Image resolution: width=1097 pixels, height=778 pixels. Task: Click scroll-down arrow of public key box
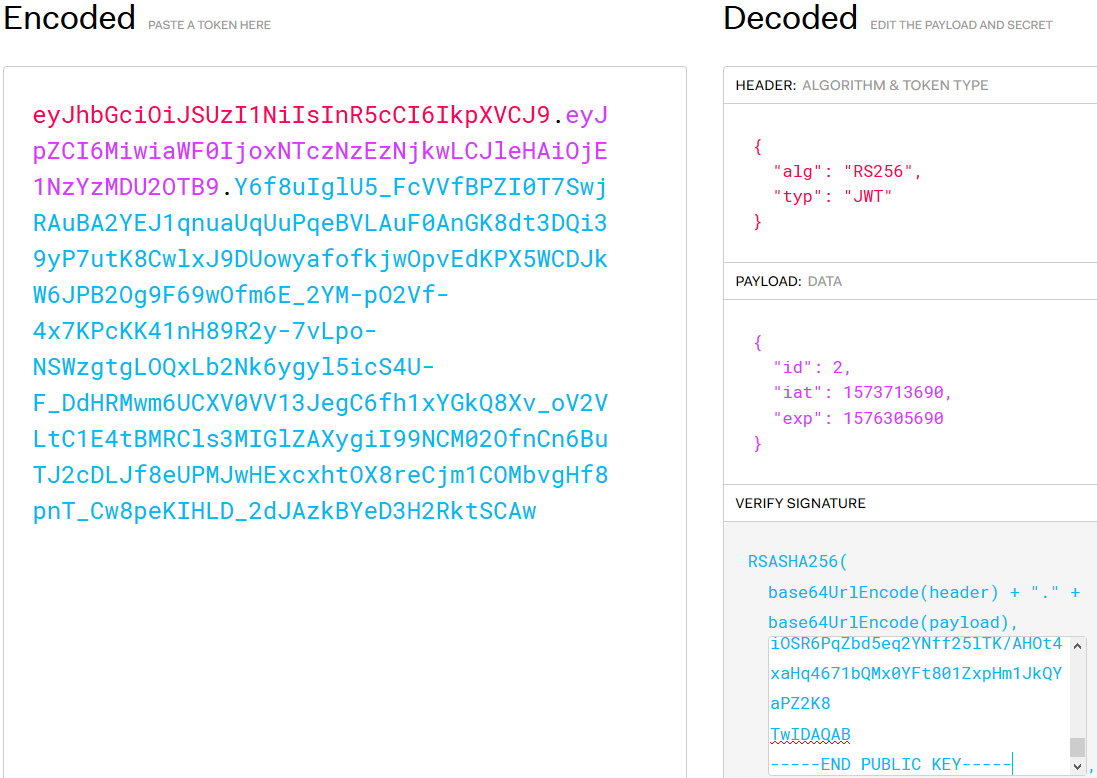click(x=1077, y=767)
